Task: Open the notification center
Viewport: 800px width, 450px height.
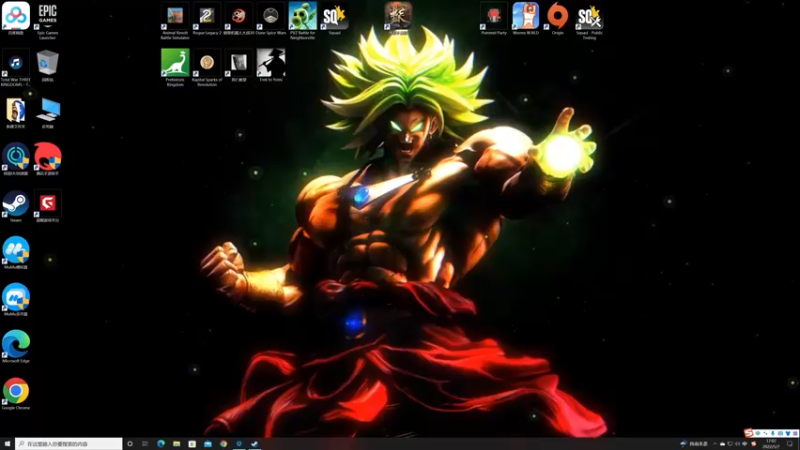Action: tap(790, 444)
